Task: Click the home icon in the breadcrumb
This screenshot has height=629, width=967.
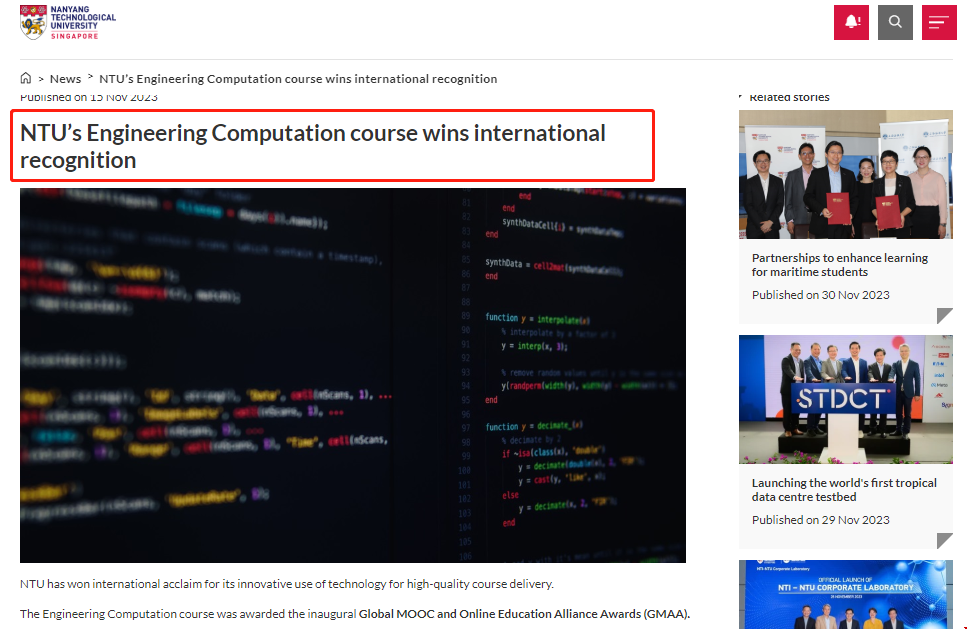Action: 26,78
